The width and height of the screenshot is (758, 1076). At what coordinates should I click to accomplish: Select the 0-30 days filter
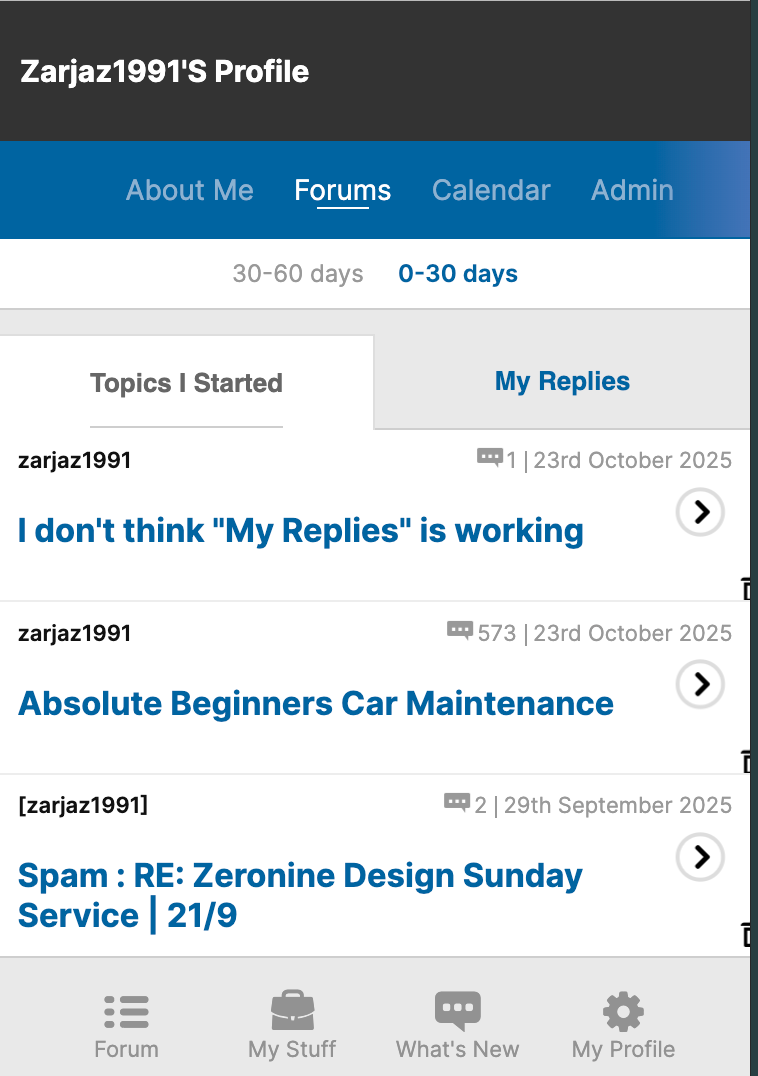pyautogui.click(x=458, y=274)
